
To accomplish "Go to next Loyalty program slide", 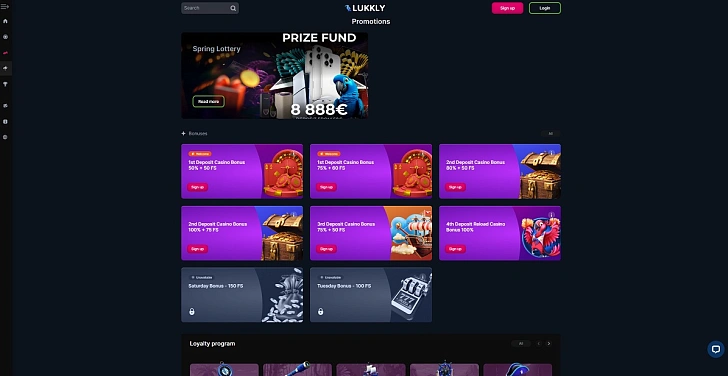I will [x=549, y=344].
